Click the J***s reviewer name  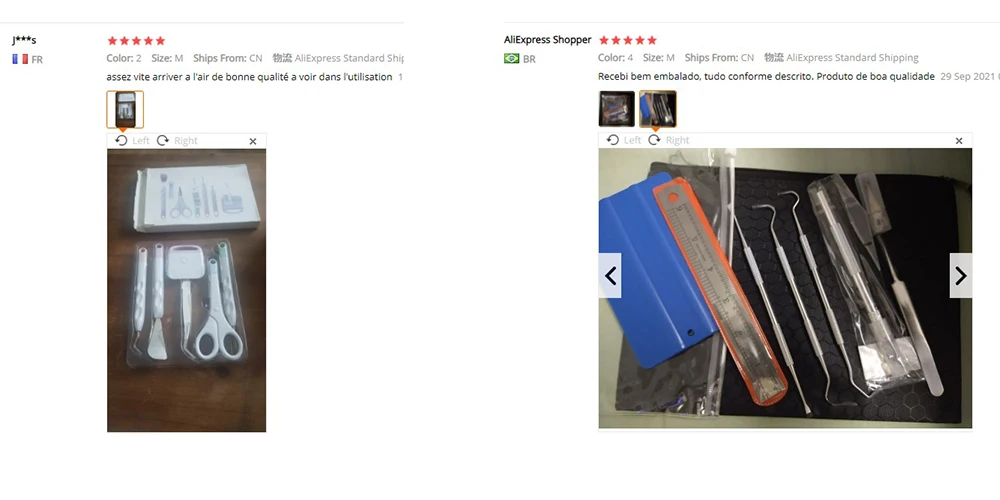click(24, 40)
